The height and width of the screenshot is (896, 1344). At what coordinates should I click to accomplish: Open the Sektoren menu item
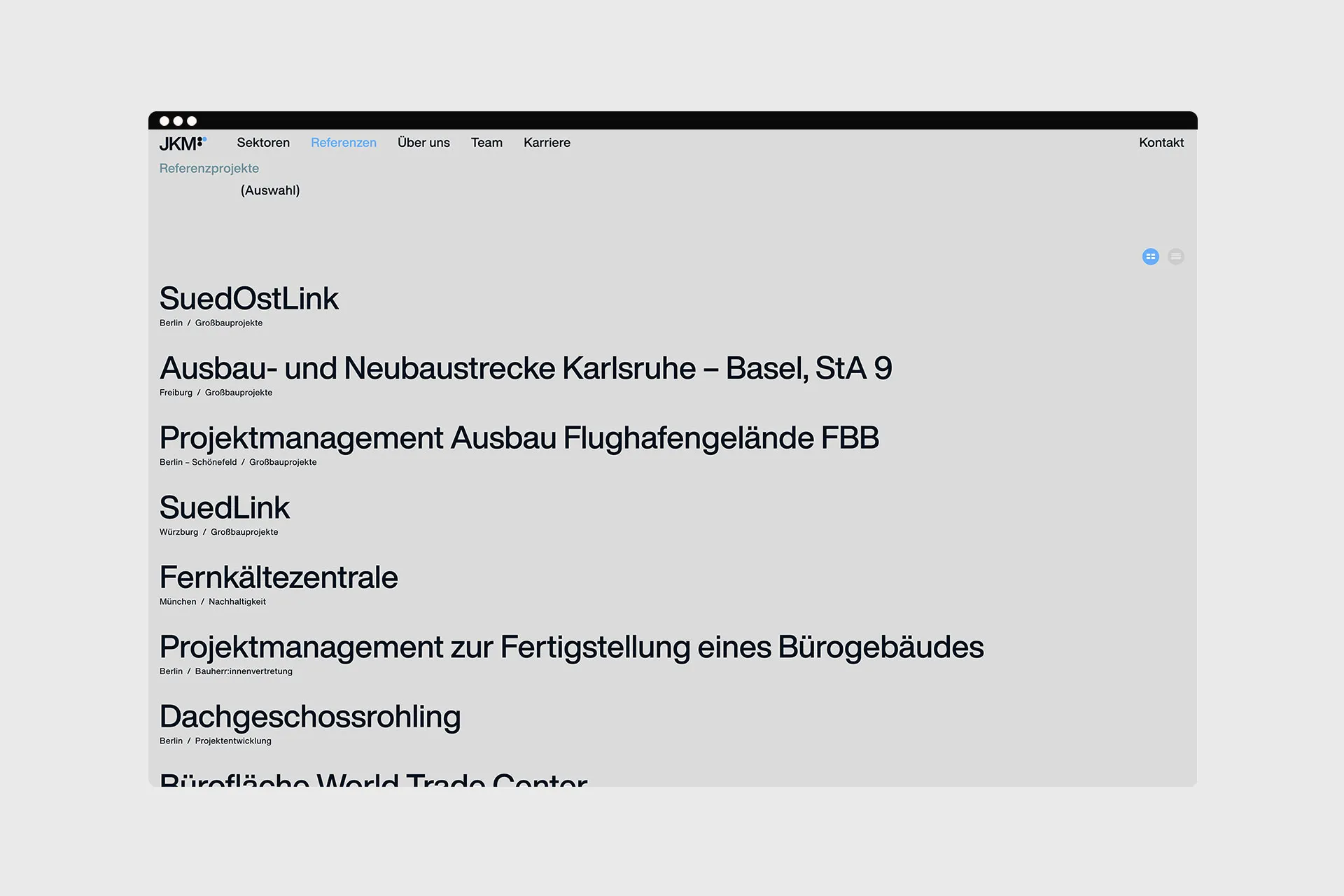263,143
